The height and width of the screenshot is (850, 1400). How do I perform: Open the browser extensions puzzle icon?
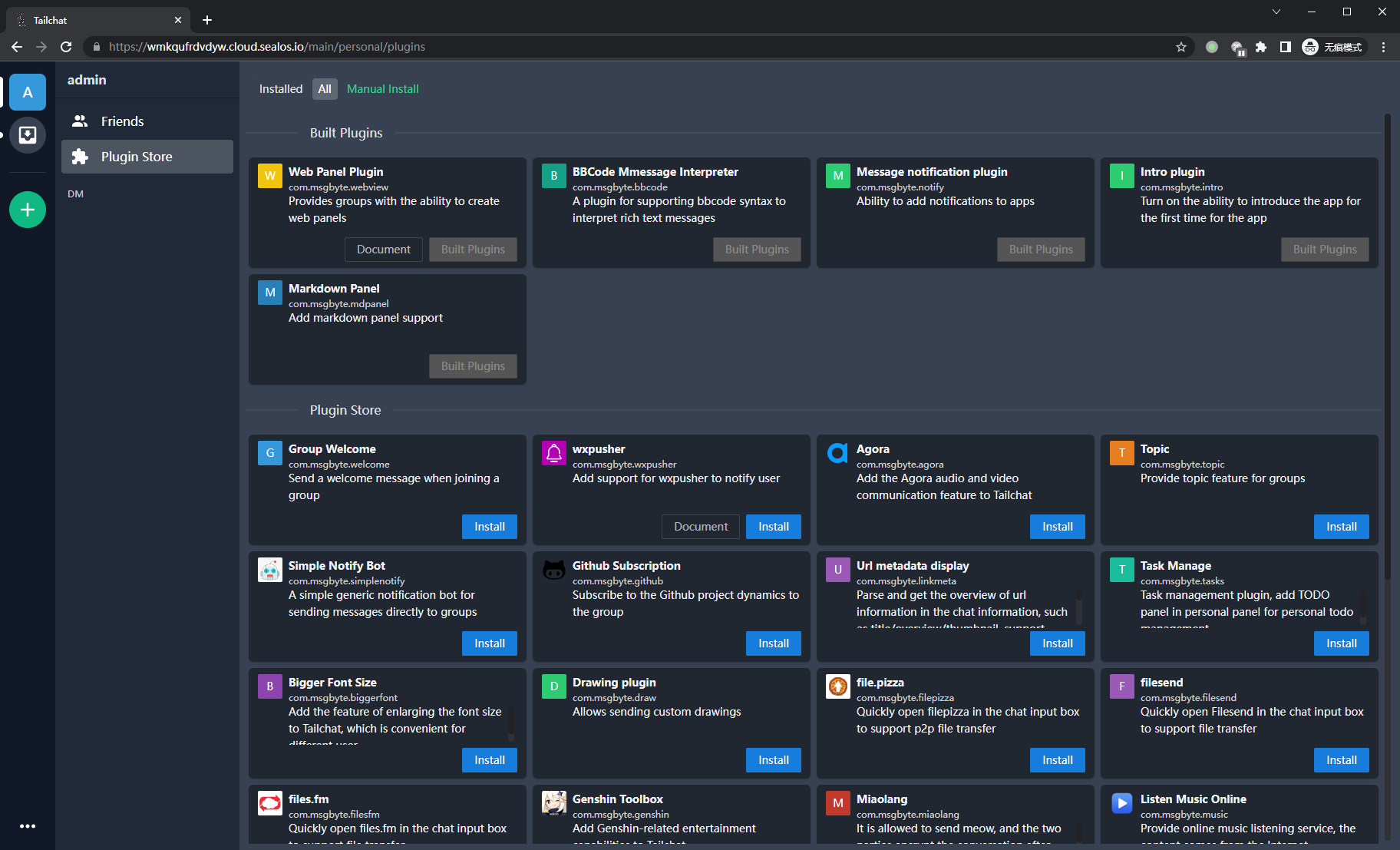[x=1260, y=47]
